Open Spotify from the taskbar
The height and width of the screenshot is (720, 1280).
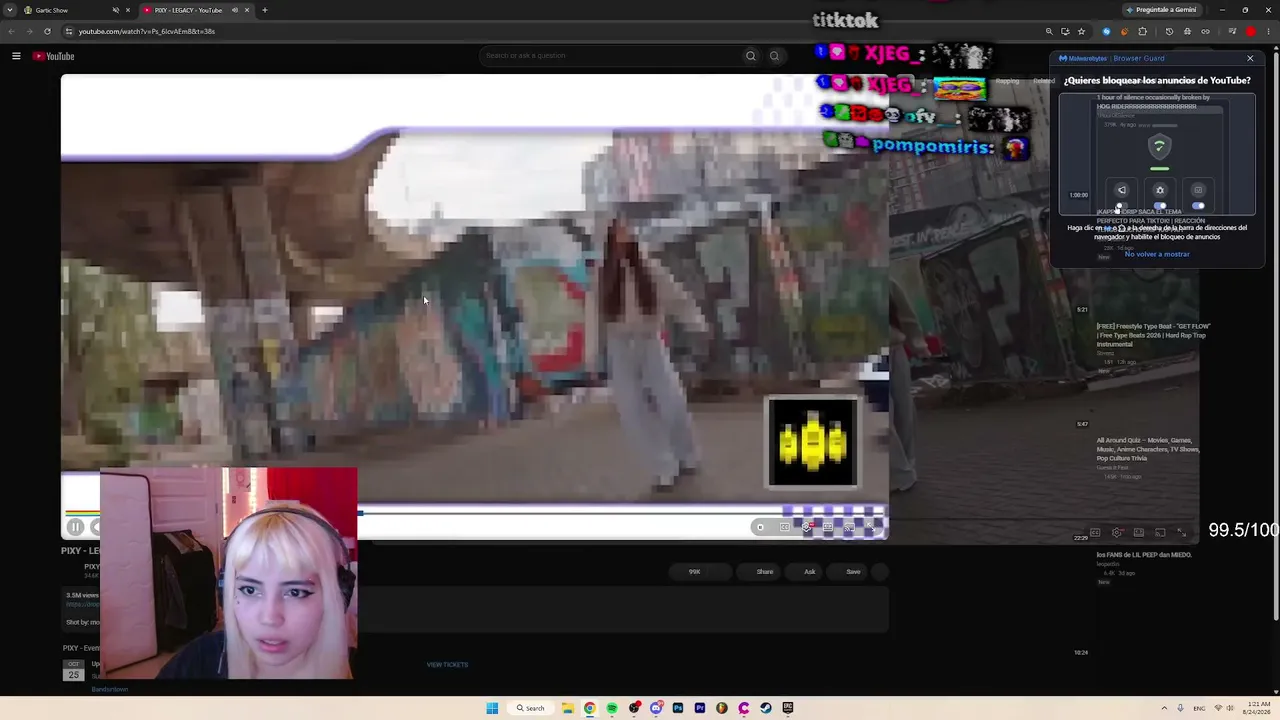pos(612,708)
